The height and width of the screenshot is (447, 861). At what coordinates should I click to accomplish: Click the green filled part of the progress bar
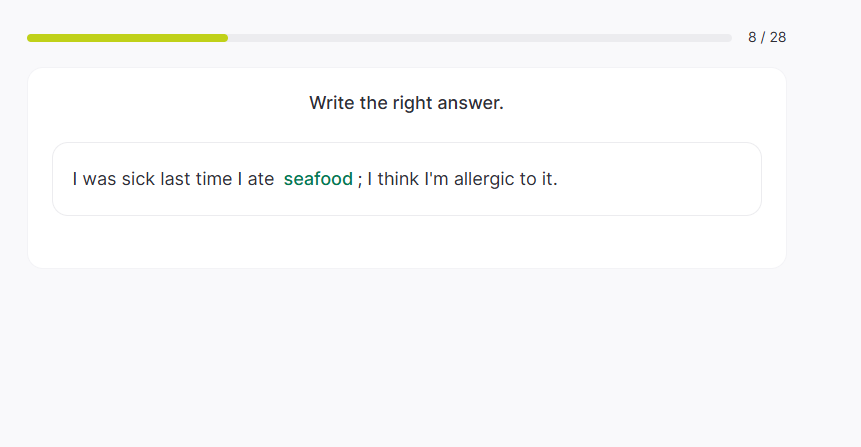[127, 38]
